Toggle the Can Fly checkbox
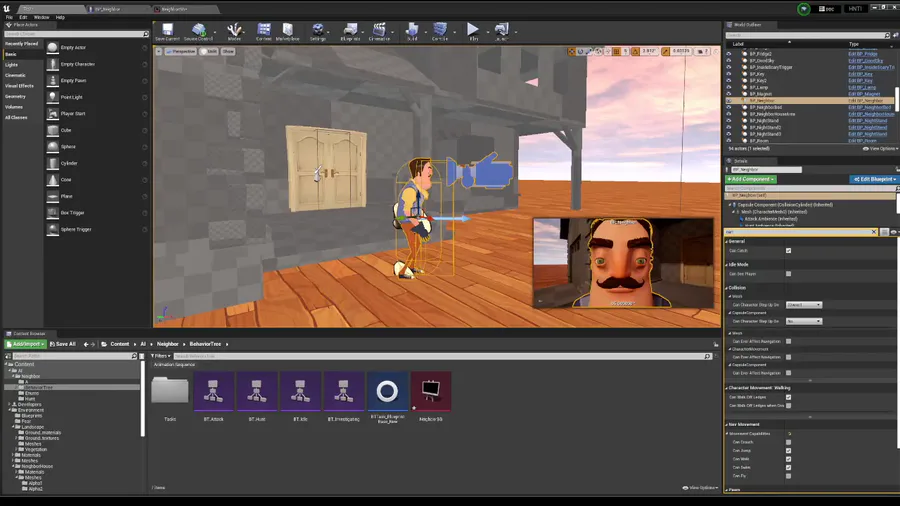The height and width of the screenshot is (506, 900). tap(788, 476)
